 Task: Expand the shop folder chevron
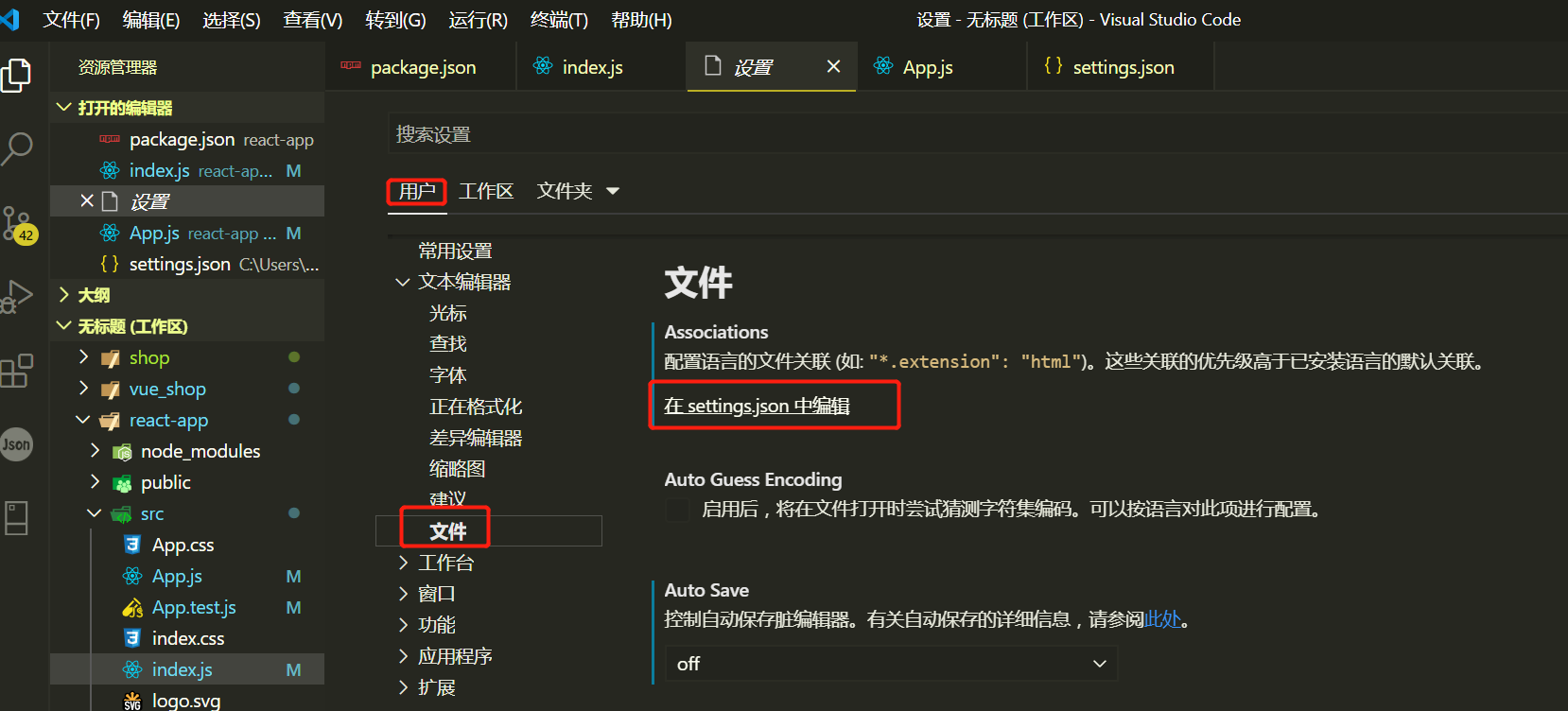click(x=83, y=356)
